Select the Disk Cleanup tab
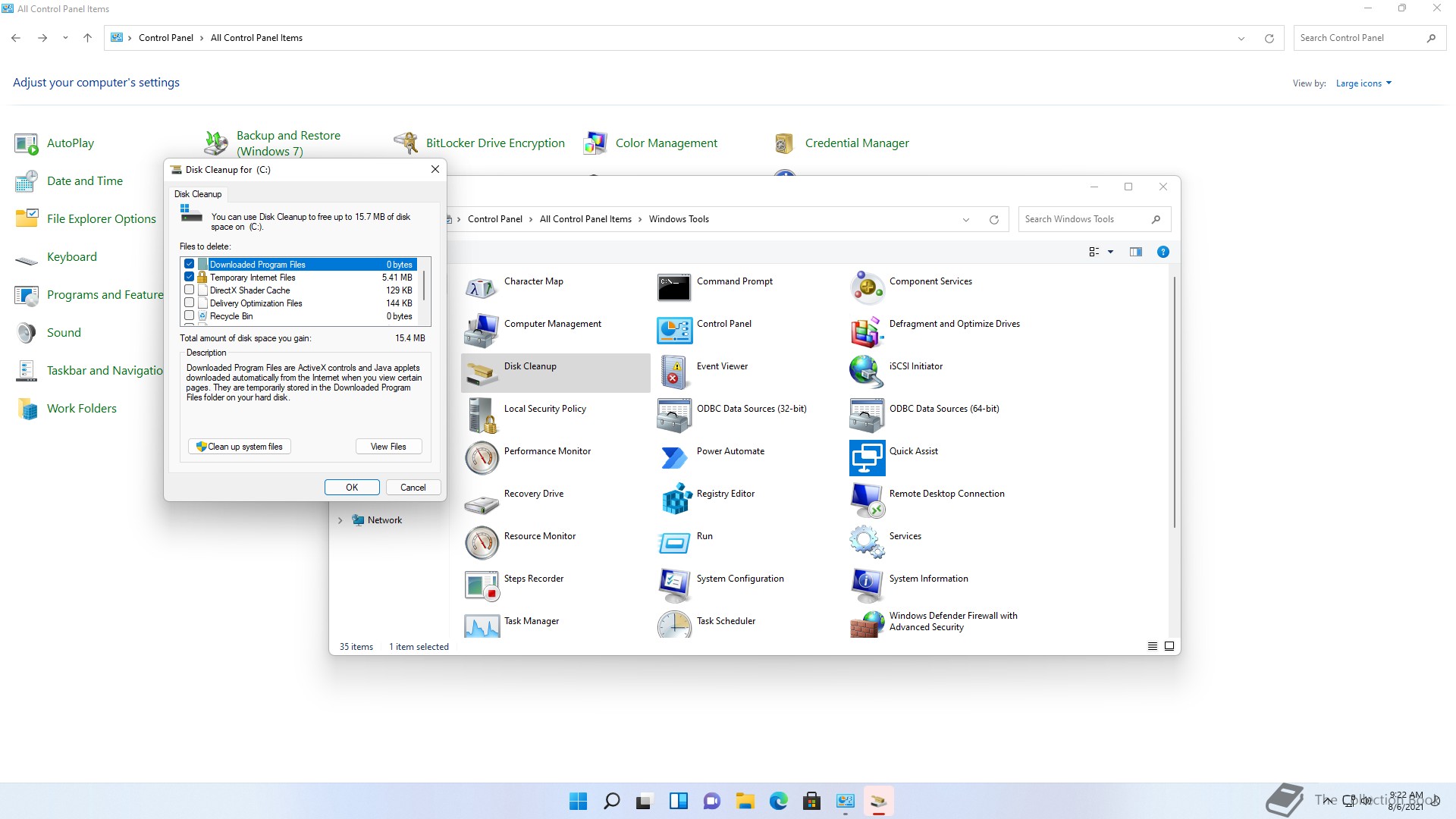Viewport: 1456px width, 819px height. click(198, 194)
